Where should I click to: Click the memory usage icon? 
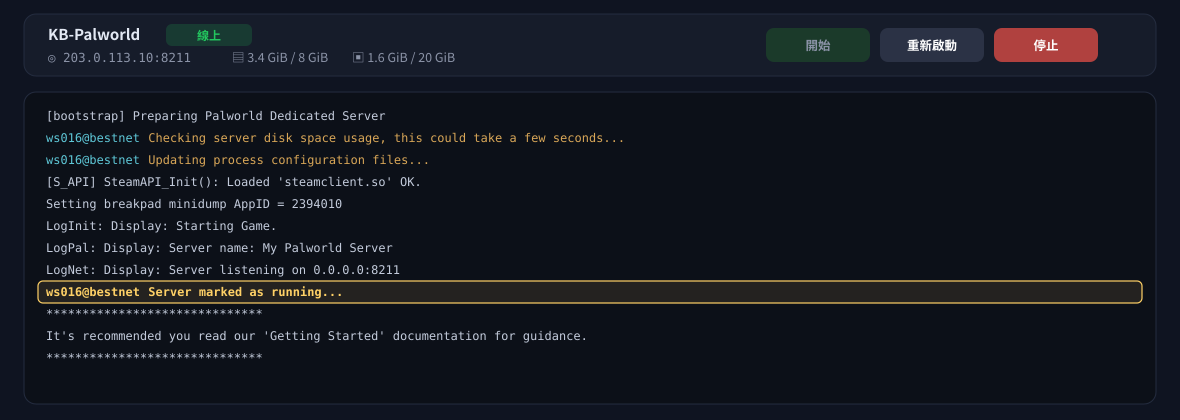(x=238, y=57)
